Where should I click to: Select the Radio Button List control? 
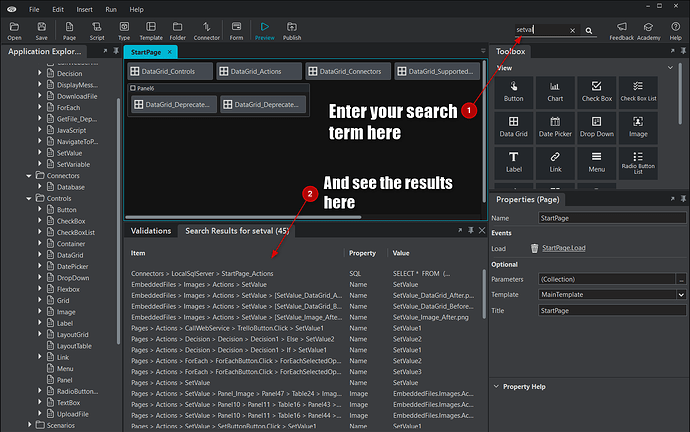coord(638,163)
